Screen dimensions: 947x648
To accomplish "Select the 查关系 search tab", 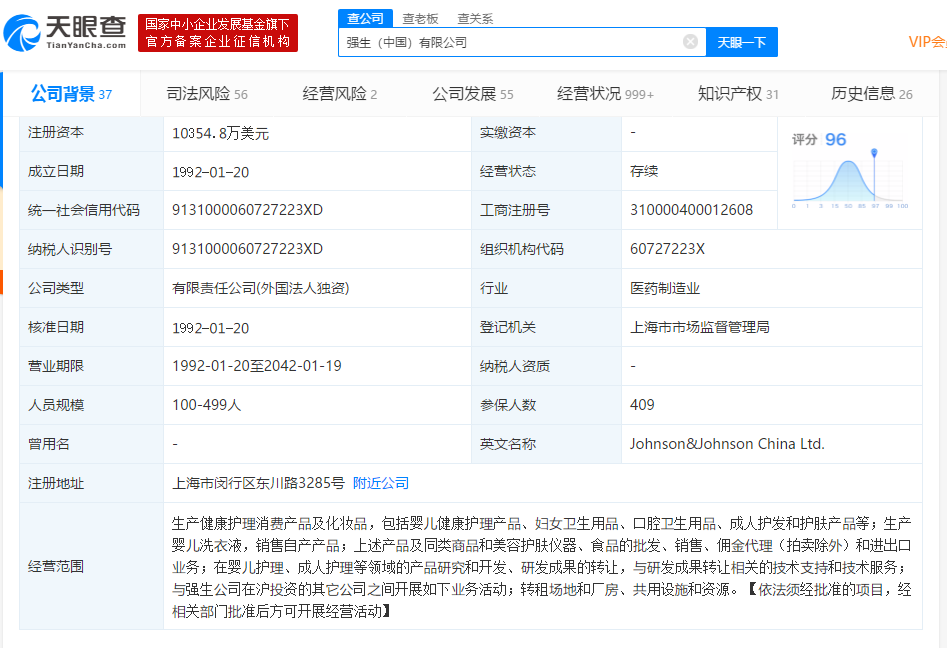I will (475, 19).
